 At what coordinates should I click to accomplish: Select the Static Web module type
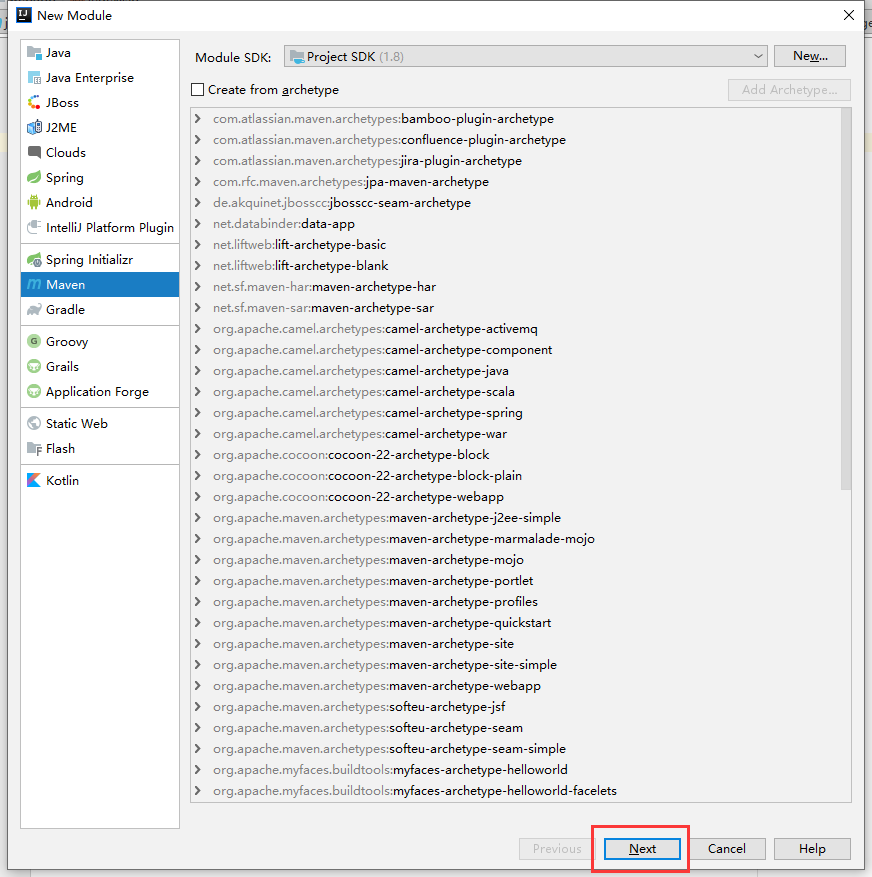pyautogui.click(x=76, y=424)
